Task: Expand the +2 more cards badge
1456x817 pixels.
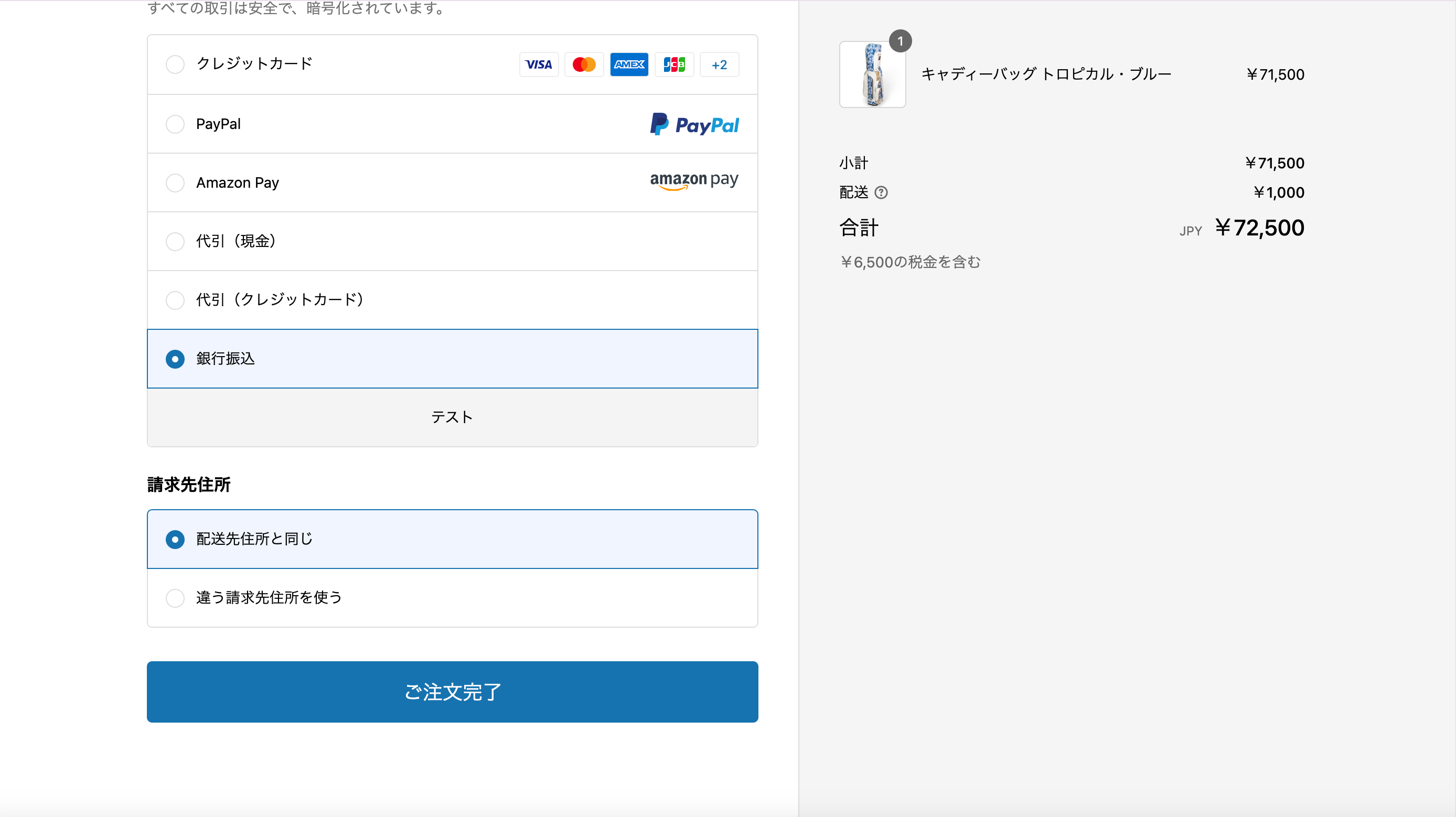Action: (x=719, y=64)
